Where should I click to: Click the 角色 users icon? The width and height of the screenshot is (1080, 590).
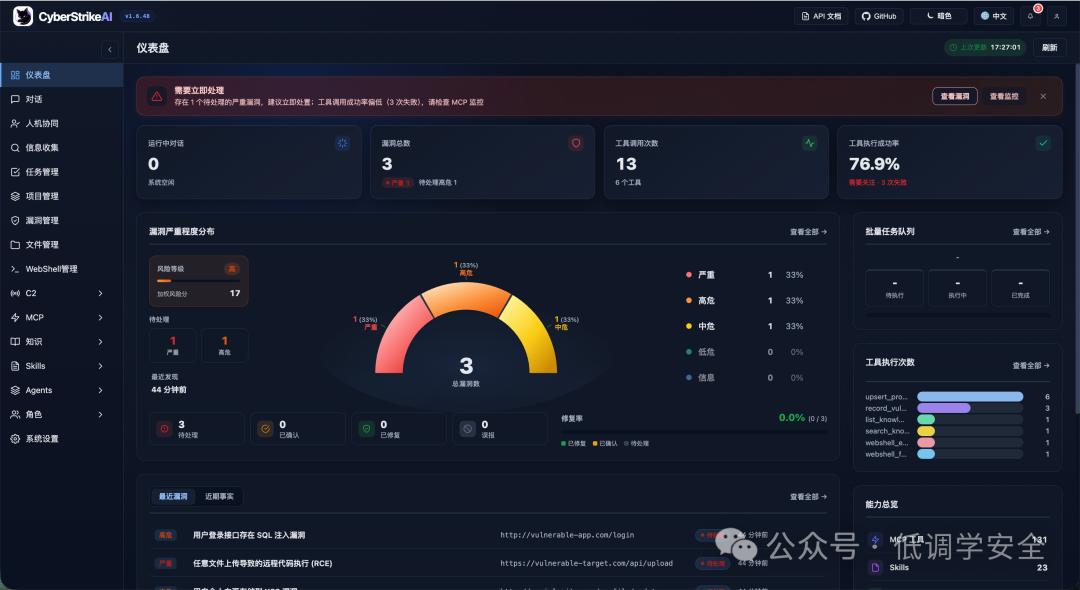click(15, 414)
